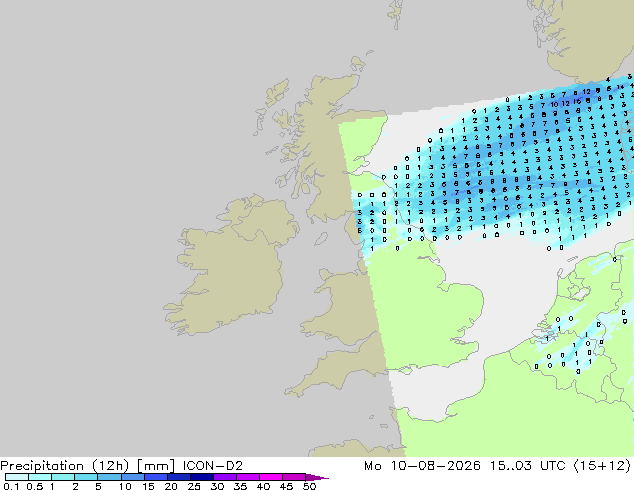Screen dimensions: 634x490
Task: Click the '(12h)' interval text
Action: [x=110, y=466]
